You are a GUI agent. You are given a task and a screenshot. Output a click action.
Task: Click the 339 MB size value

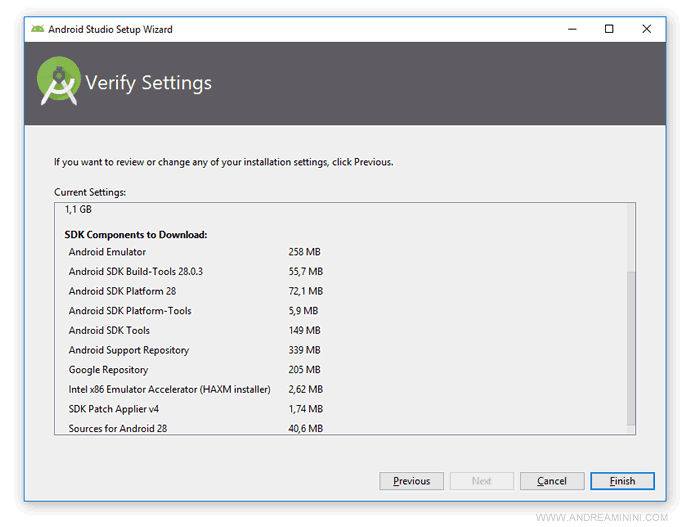[304, 350]
